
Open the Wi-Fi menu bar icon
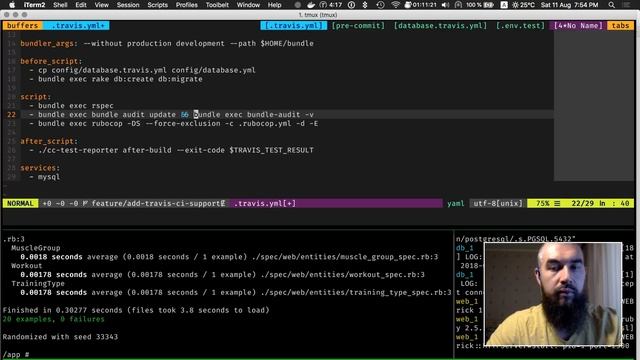[395, 5]
